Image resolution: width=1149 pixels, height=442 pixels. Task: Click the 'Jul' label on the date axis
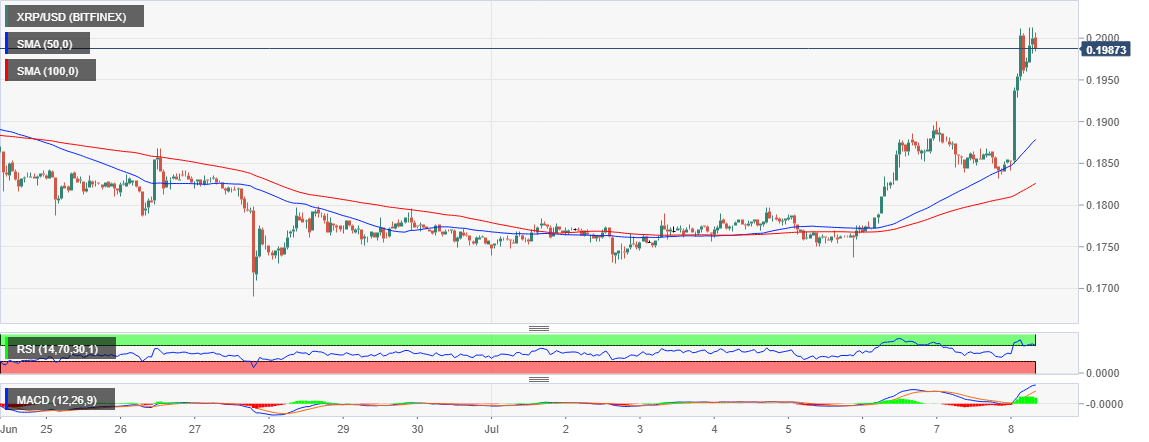click(491, 427)
